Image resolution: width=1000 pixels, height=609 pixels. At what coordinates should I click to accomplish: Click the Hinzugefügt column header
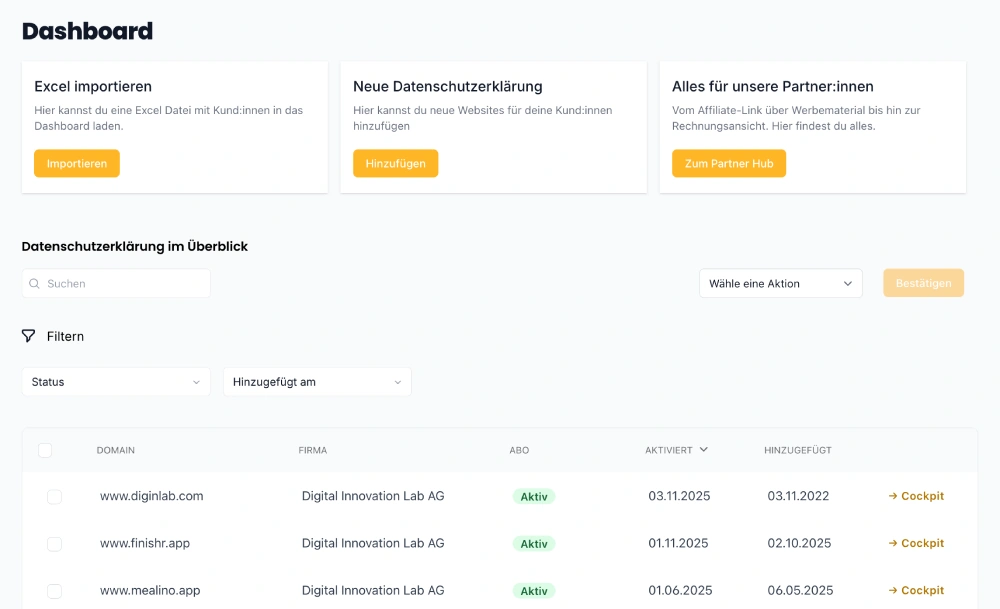pos(797,451)
